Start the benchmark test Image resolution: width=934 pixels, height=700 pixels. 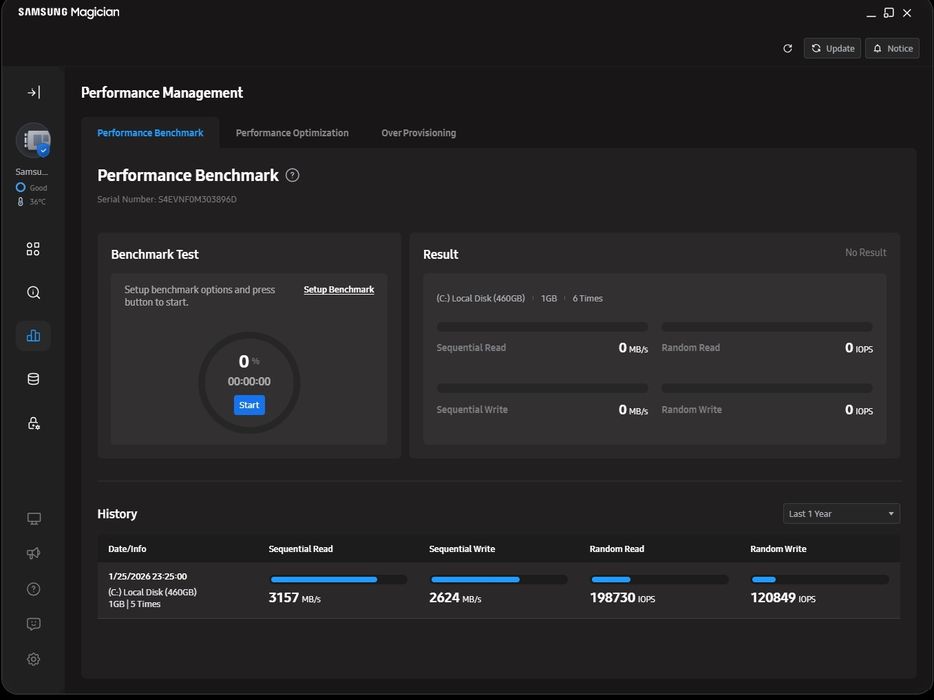249,405
